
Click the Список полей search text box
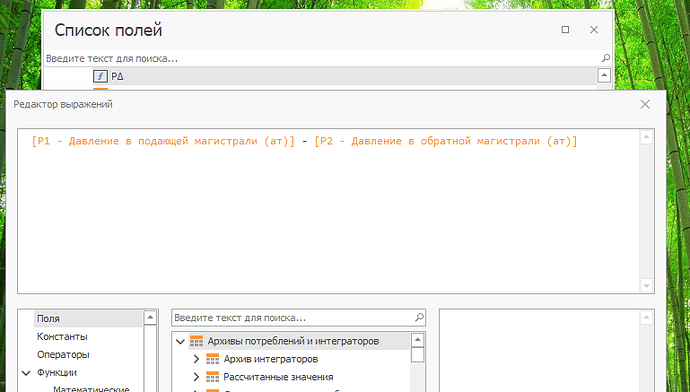point(322,58)
